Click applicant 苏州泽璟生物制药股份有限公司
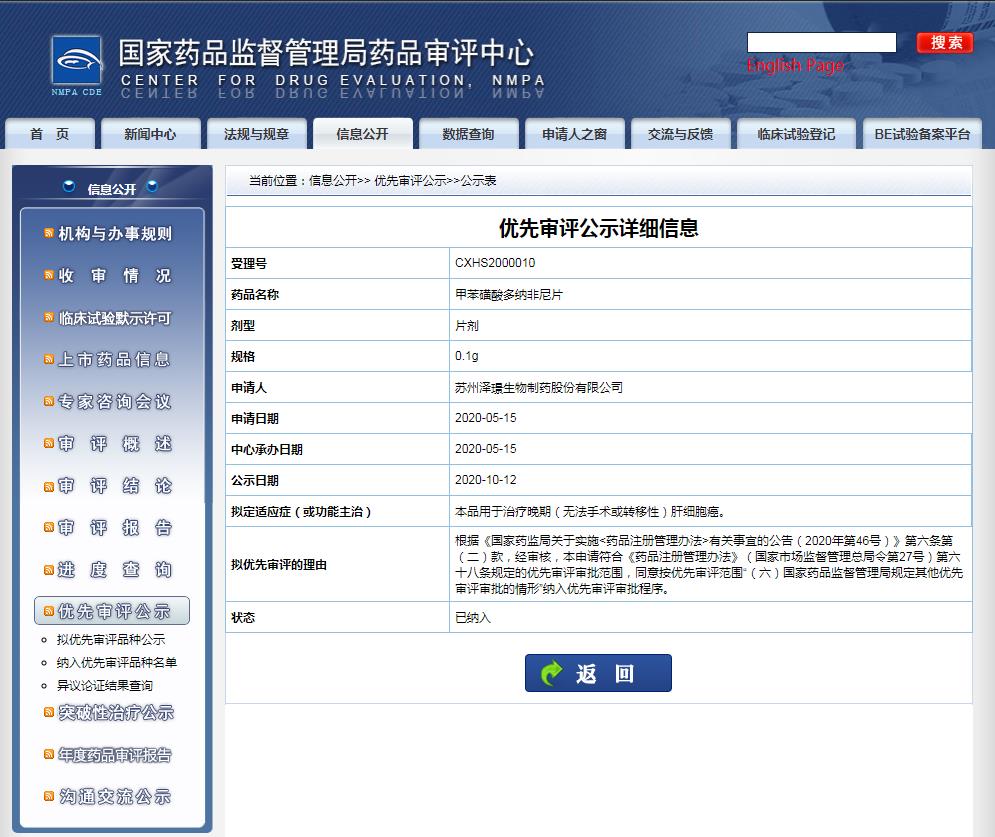The height and width of the screenshot is (837, 995). click(539, 387)
